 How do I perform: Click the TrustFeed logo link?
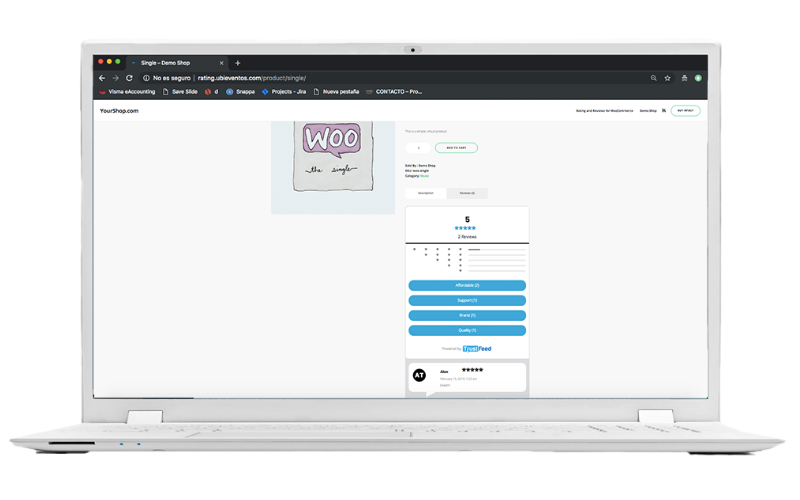[x=477, y=349]
